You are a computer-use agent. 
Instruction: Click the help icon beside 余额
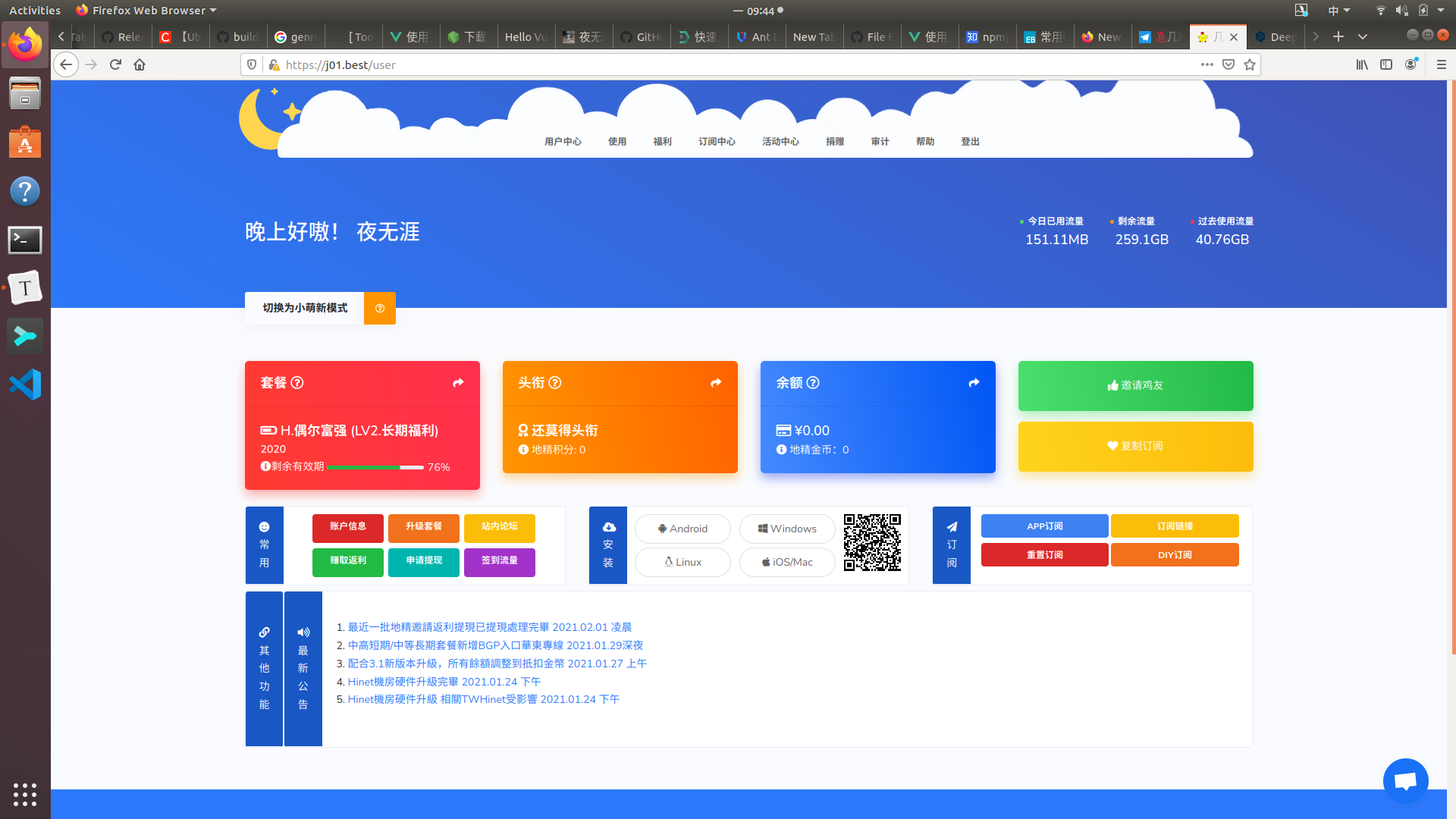click(813, 383)
